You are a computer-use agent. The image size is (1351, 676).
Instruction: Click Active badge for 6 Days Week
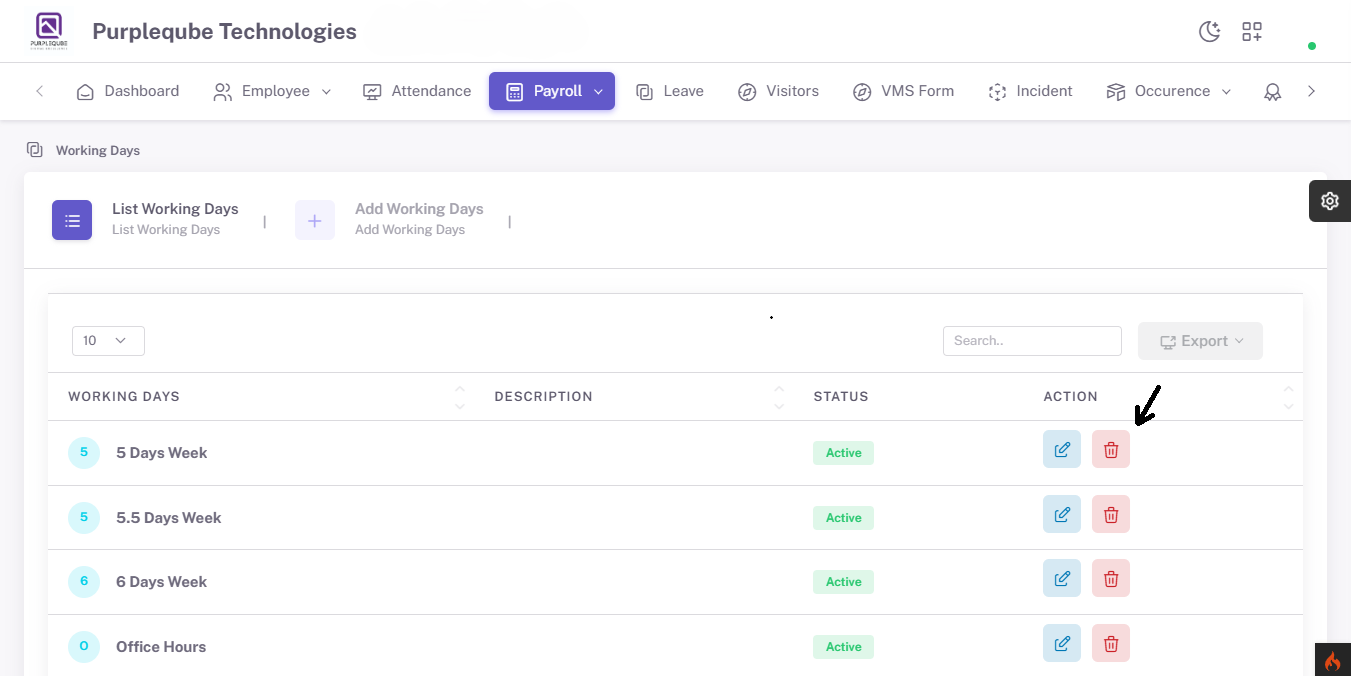tap(843, 582)
